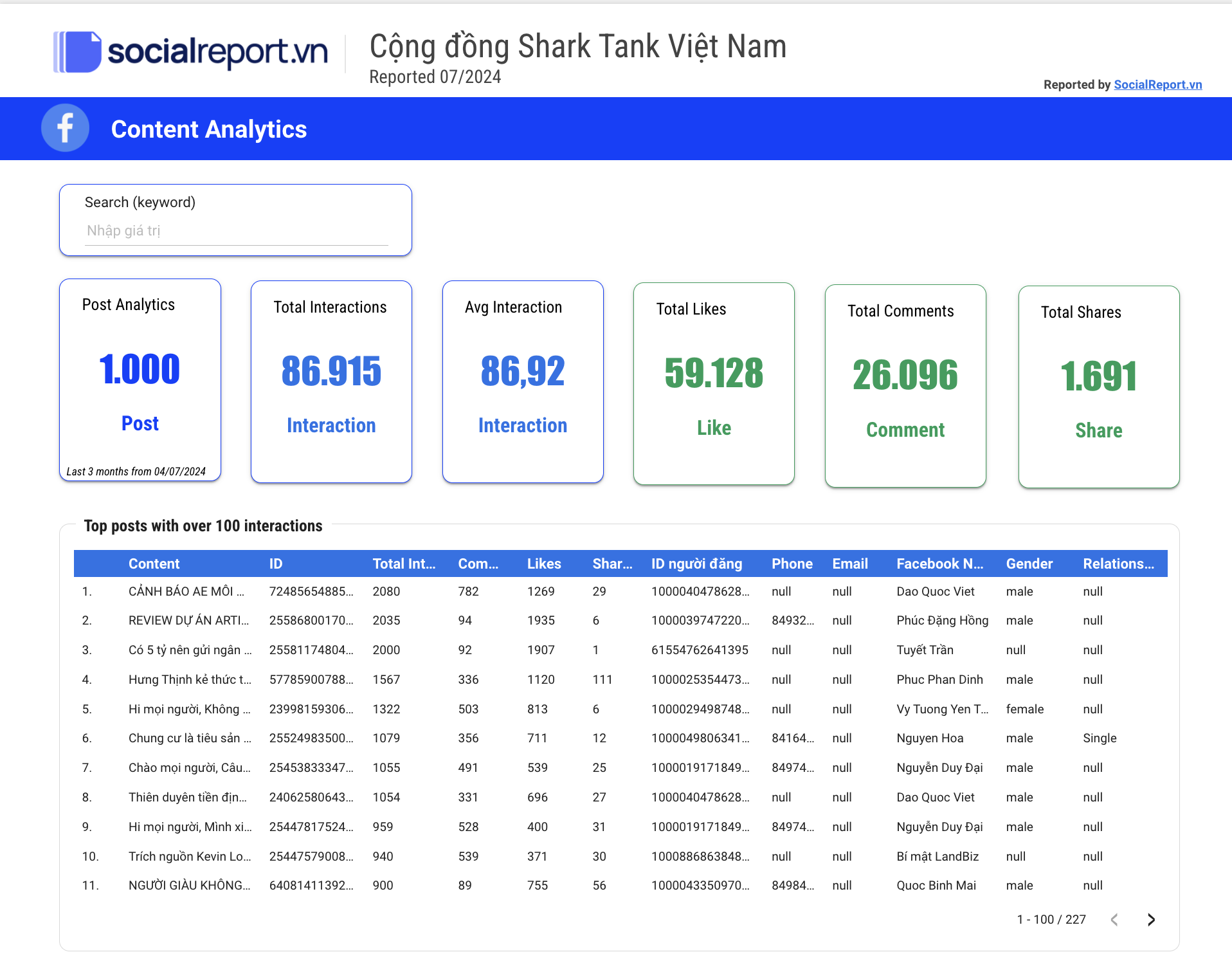Click the socialreport.vn logo icon

77,51
